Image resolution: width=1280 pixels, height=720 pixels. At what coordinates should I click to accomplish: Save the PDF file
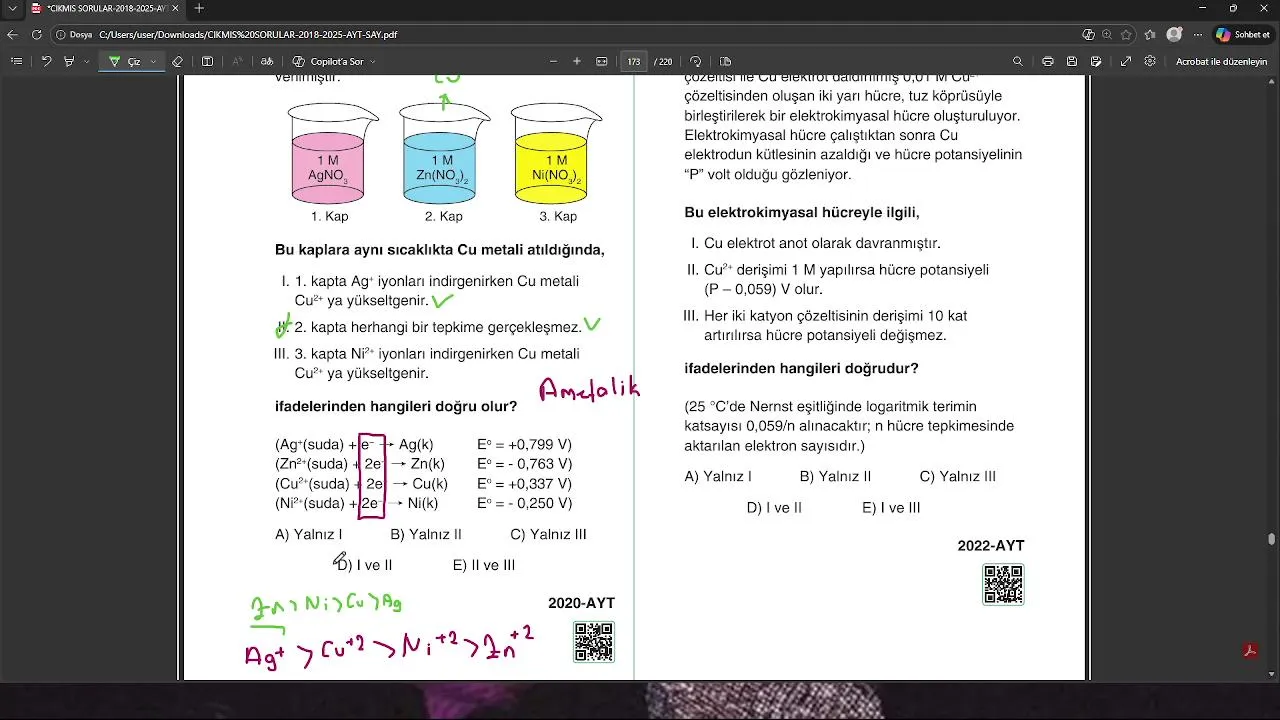(1072, 61)
